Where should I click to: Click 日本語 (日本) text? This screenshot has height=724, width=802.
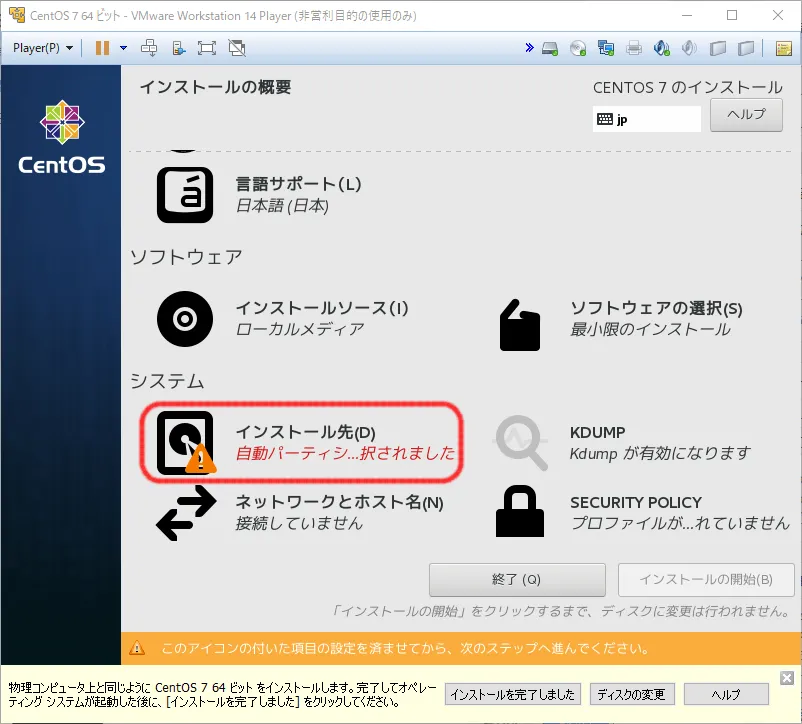tap(282, 206)
